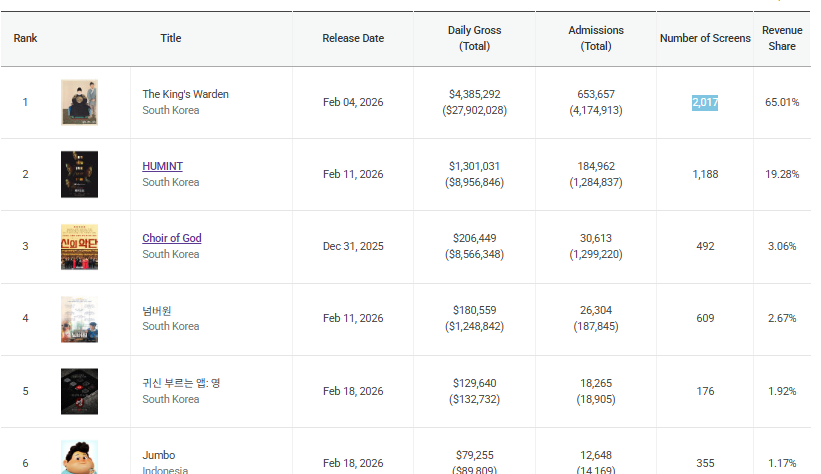Image resolution: width=821 pixels, height=474 pixels.
Task: Select the 귀신 부르는 앱: 영 poster
Action: [x=79, y=391]
